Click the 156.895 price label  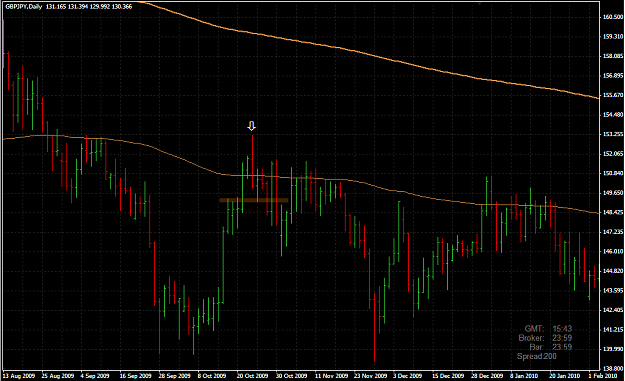pyautogui.click(x=613, y=75)
